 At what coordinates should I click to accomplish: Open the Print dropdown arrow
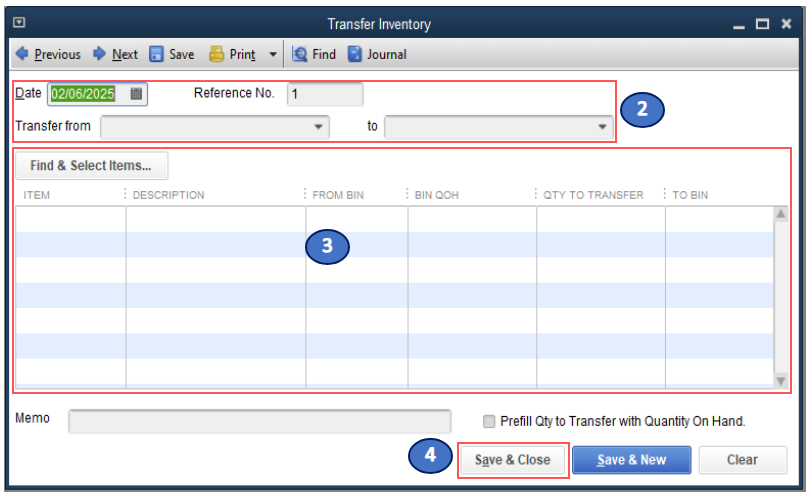click(x=273, y=54)
